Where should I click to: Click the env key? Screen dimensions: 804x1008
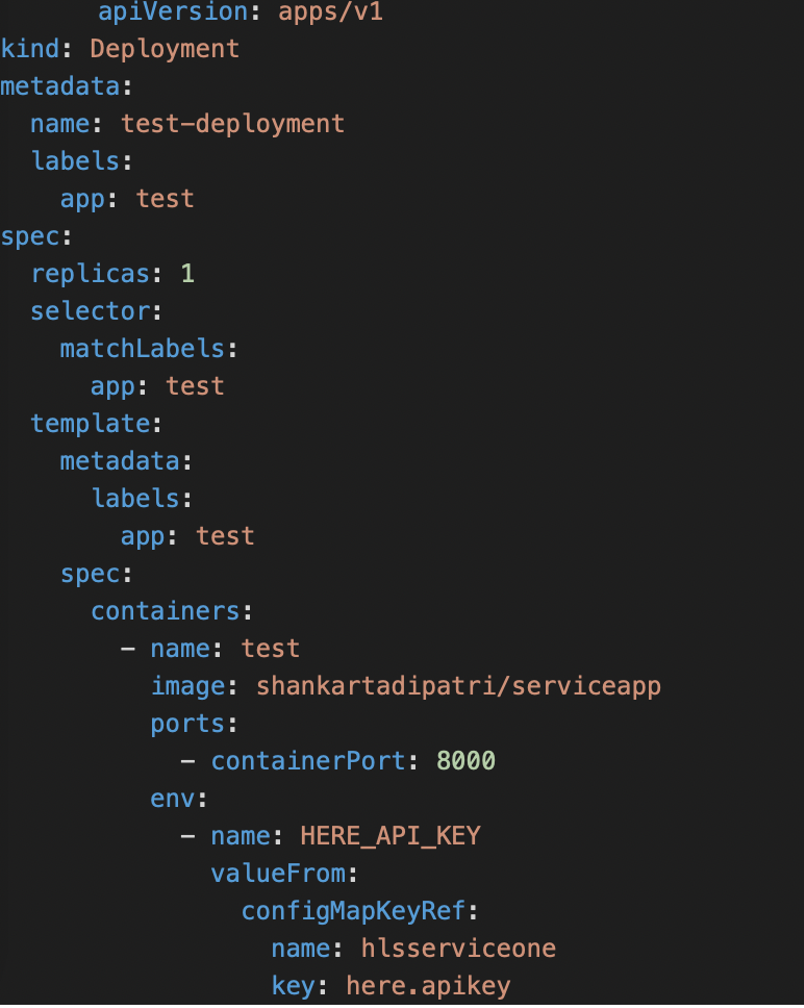(x=172, y=798)
